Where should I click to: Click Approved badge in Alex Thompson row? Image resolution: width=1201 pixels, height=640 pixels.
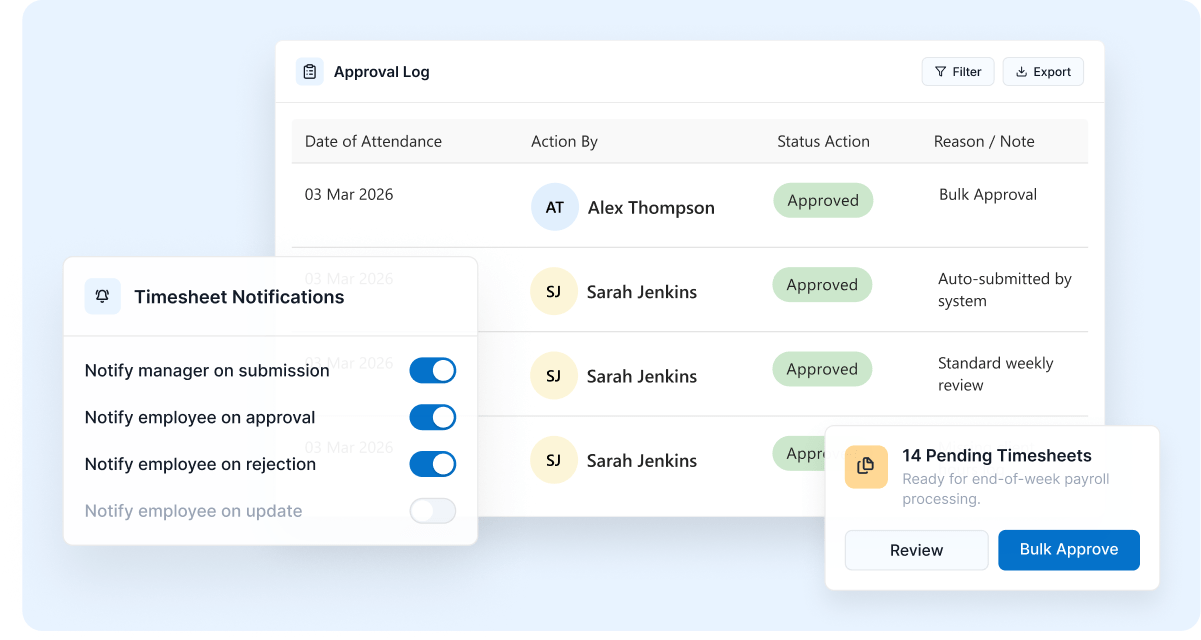tap(822, 201)
